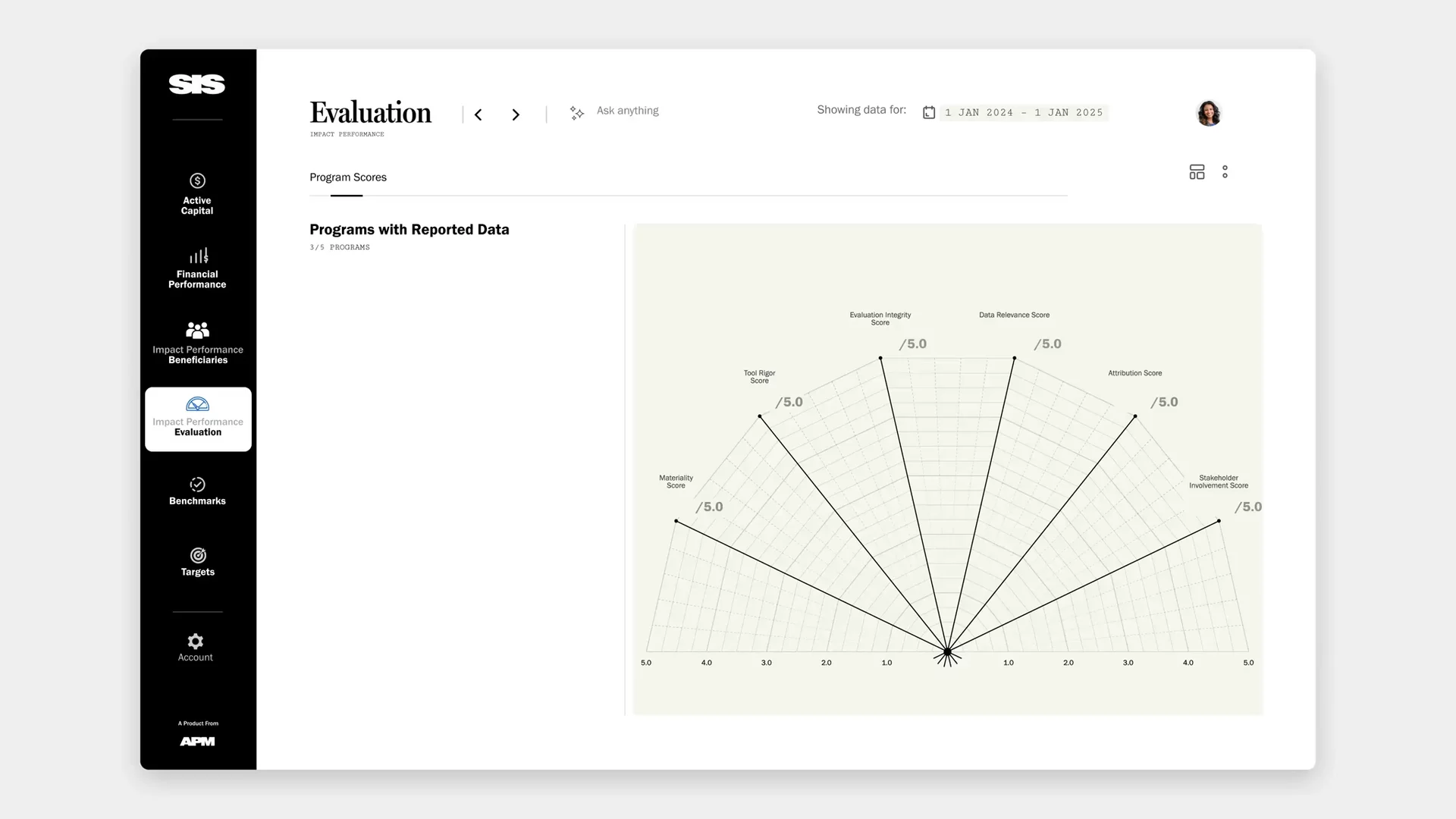Switch to the Program Scores tab

pyautogui.click(x=348, y=177)
